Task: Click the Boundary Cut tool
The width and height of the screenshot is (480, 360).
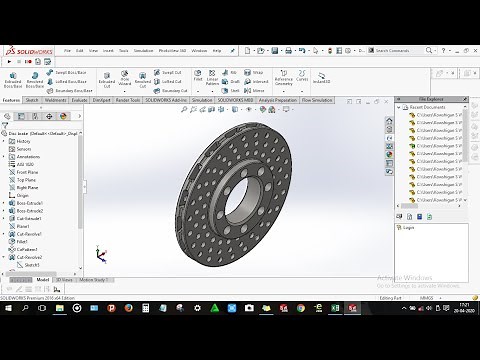Action: [170, 91]
